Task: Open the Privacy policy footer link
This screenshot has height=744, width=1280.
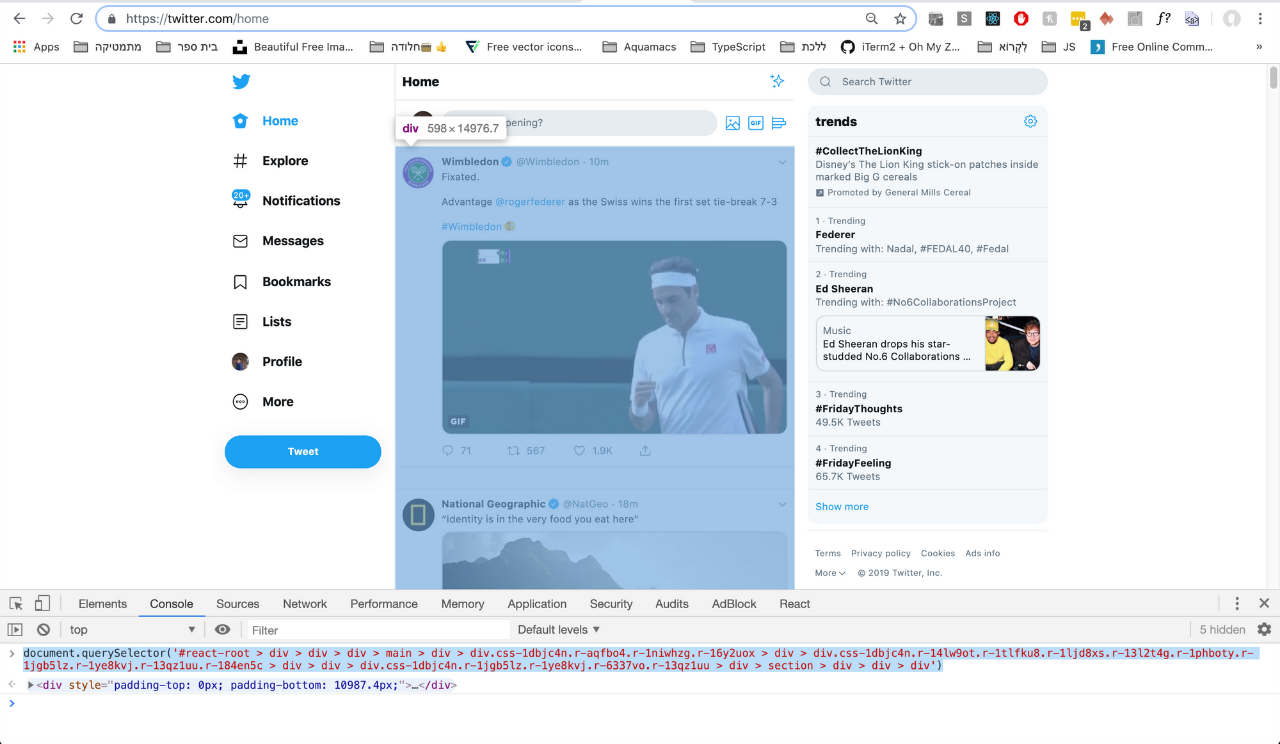Action: 881,553
